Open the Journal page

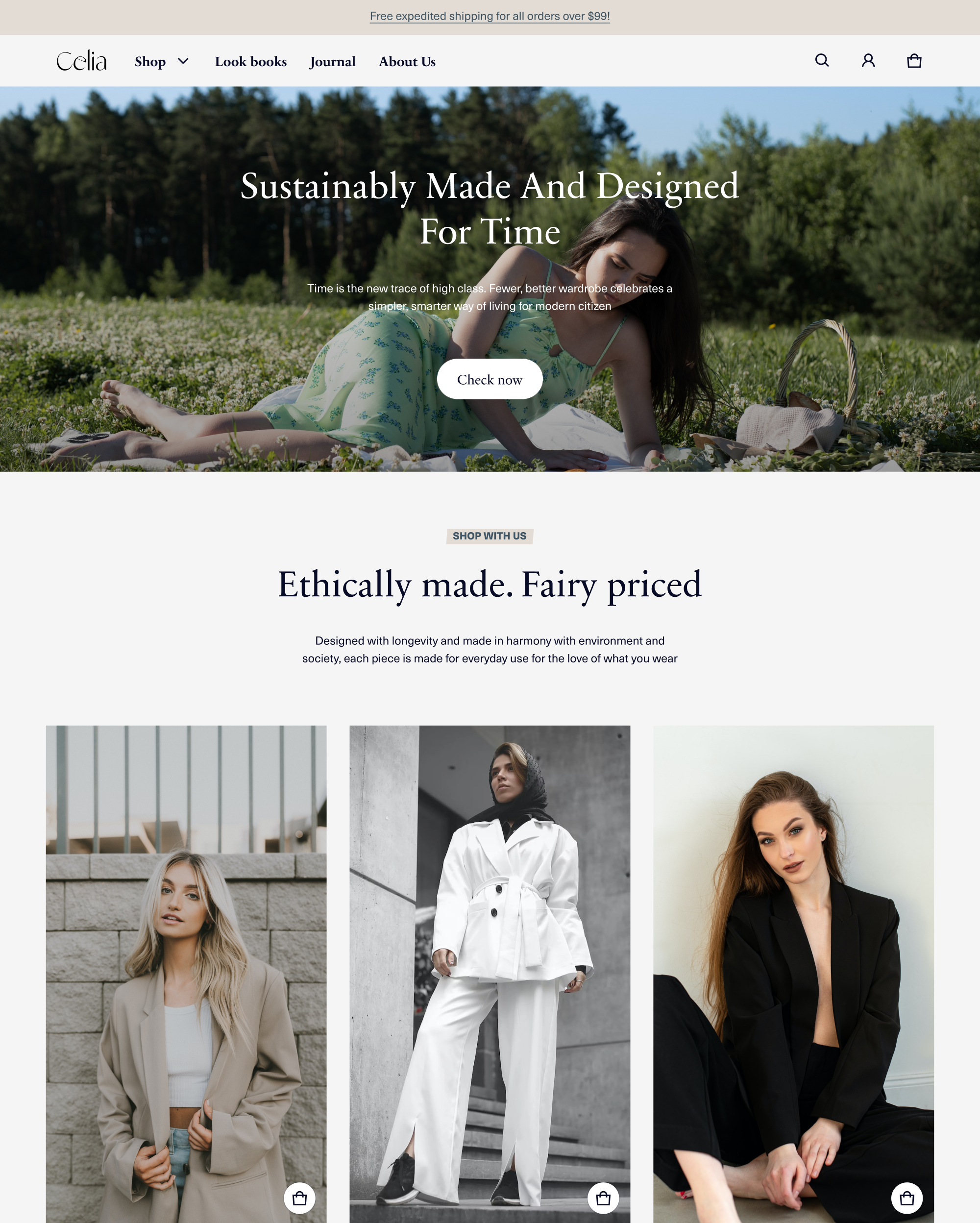pos(333,61)
